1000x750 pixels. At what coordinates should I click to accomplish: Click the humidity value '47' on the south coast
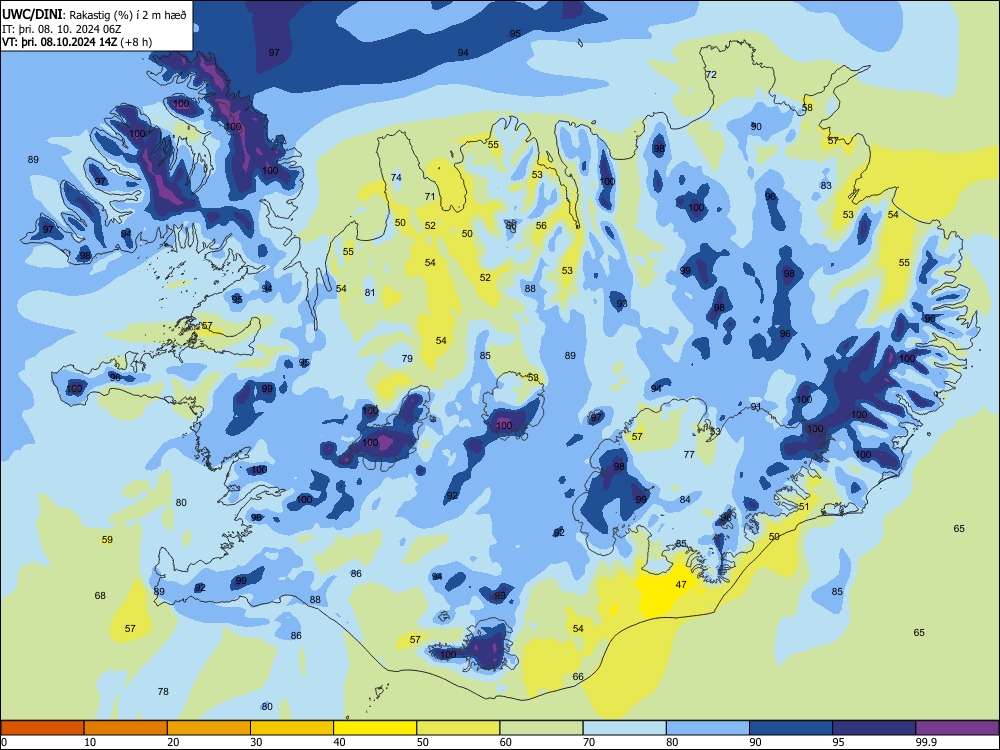point(681,584)
